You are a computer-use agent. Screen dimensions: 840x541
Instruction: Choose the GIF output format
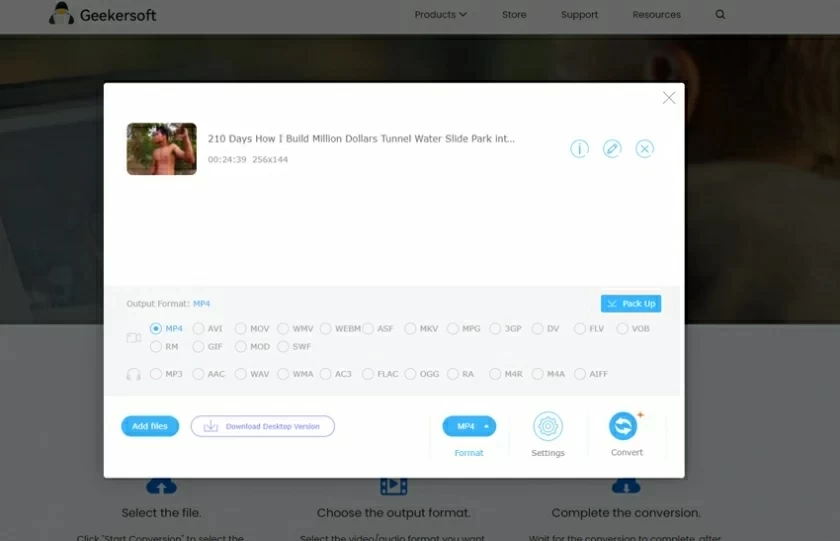(x=199, y=347)
